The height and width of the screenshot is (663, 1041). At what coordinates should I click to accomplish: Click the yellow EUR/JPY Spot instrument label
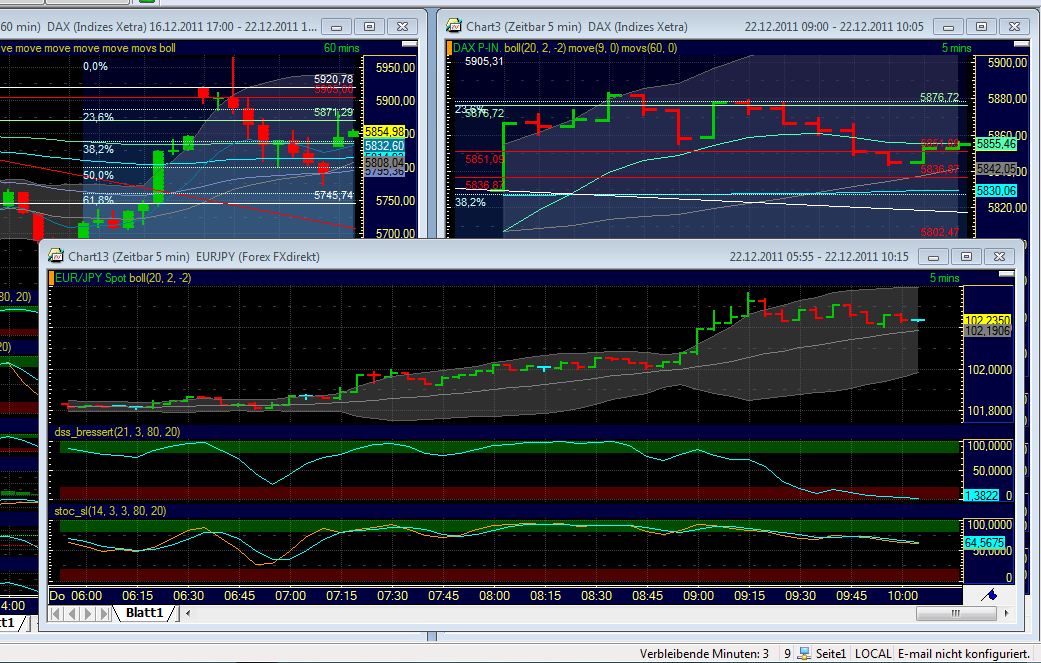pos(92,277)
